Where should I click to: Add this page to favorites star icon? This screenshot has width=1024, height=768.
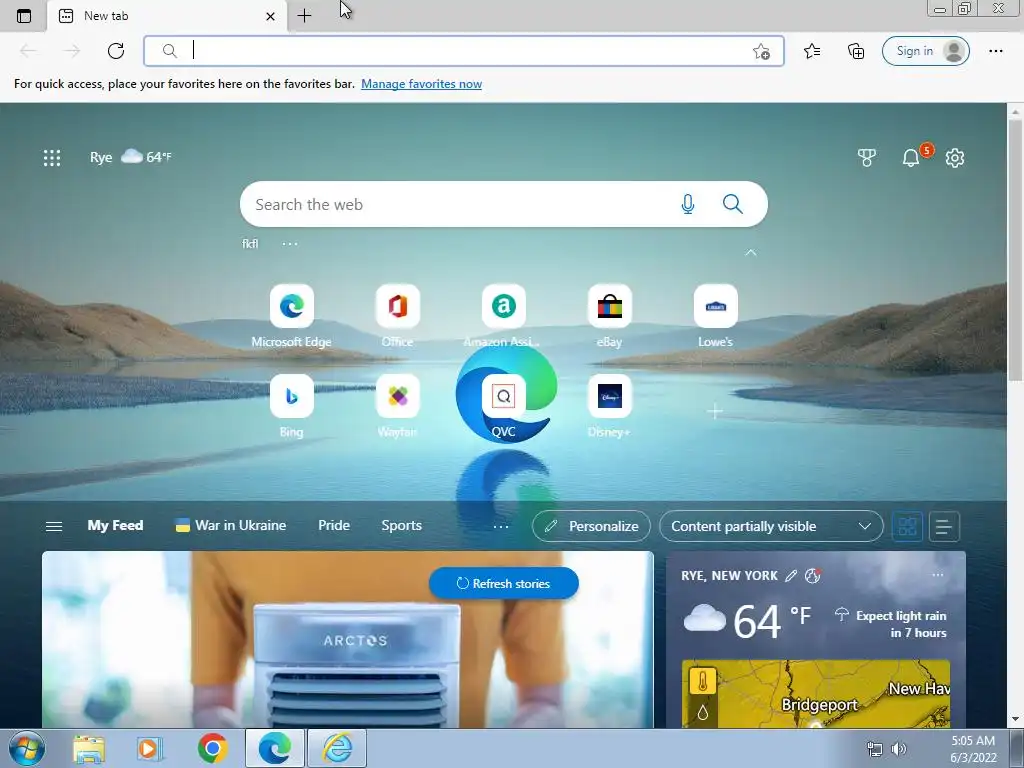tap(761, 52)
